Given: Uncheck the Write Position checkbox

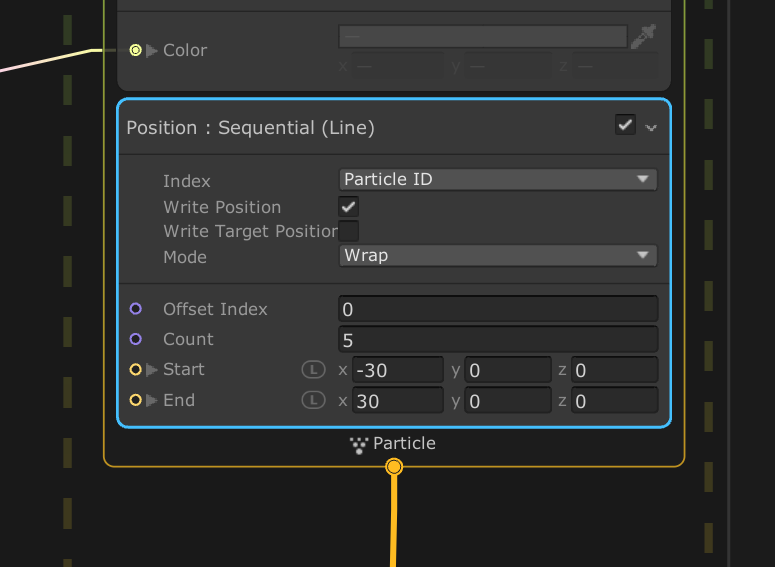Looking at the screenshot, I should 348,207.
